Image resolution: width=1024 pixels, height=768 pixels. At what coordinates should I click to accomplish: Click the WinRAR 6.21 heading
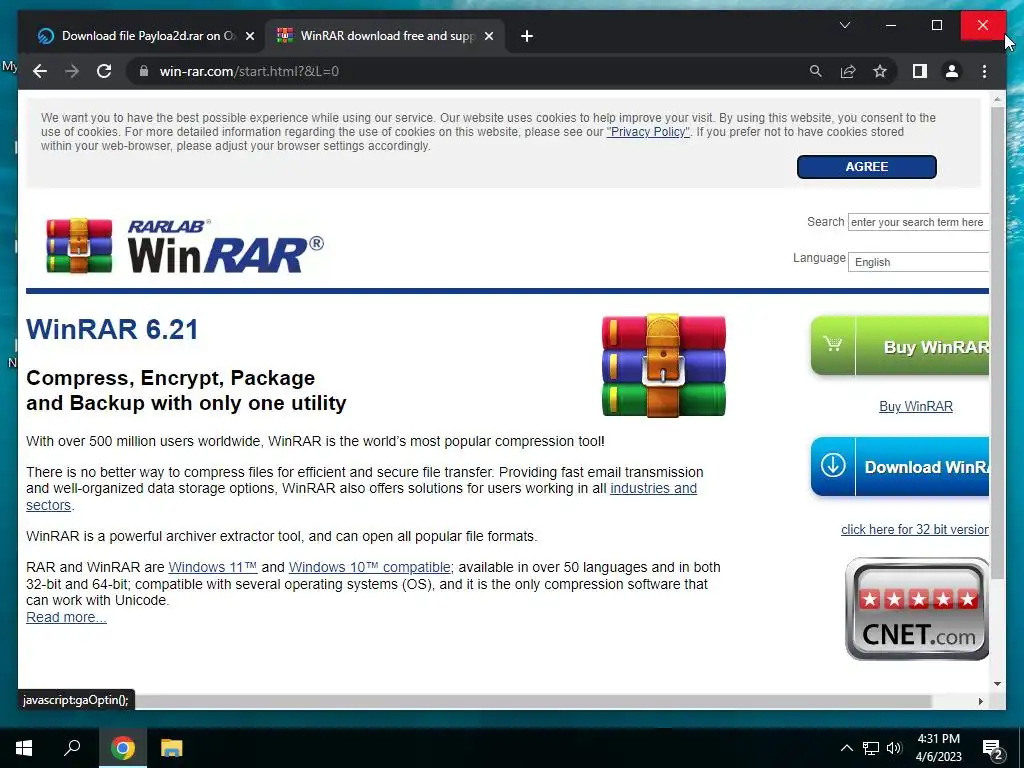coord(112,329)
